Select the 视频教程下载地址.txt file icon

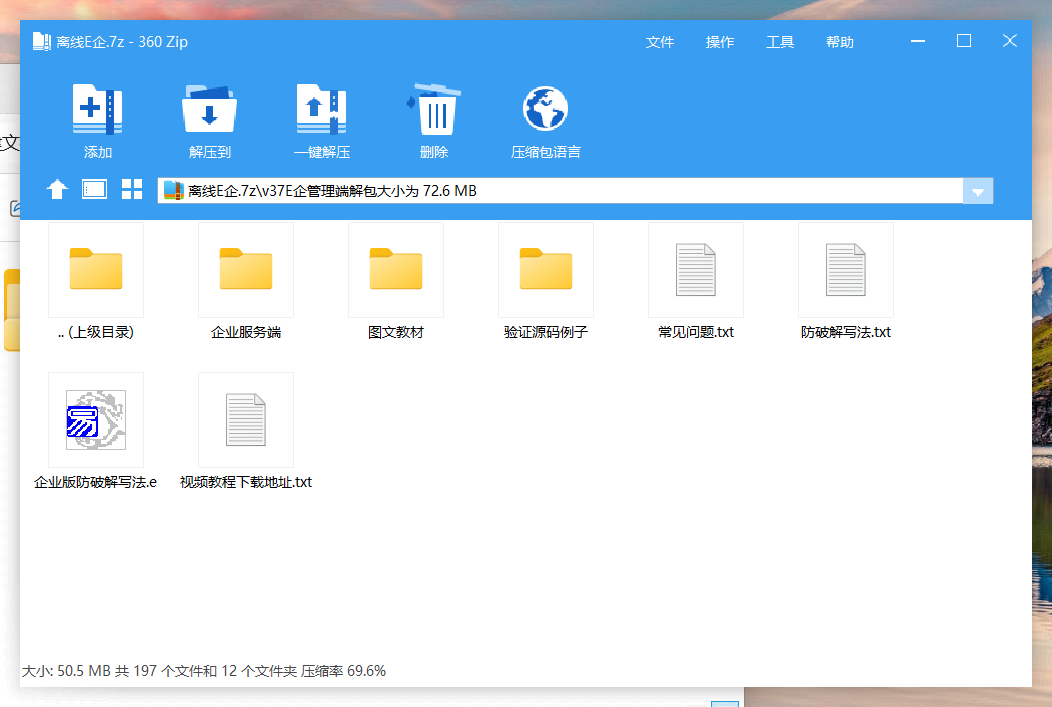point(246,420)
